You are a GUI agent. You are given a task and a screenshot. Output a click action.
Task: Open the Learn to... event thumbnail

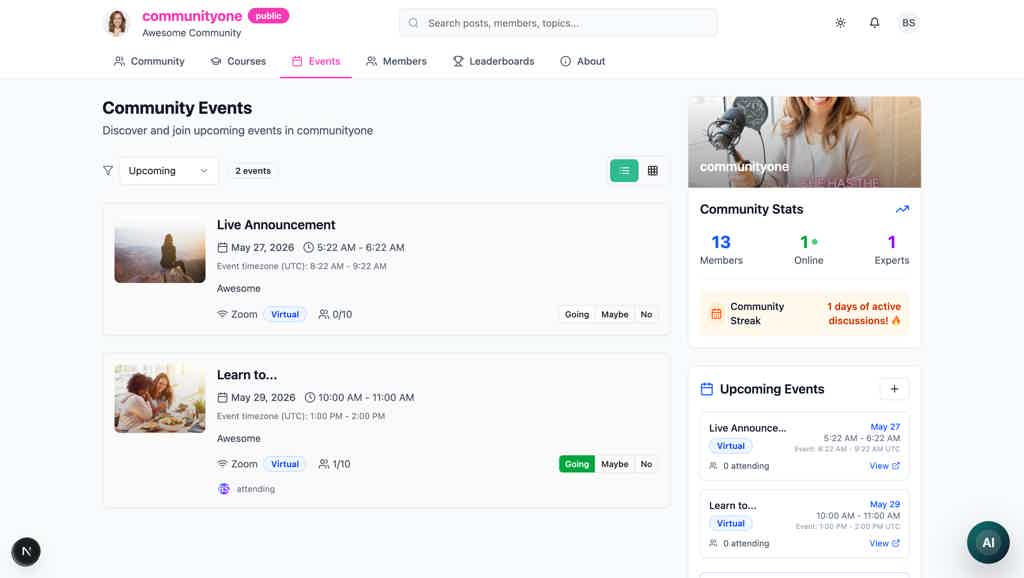click(159, 398)
